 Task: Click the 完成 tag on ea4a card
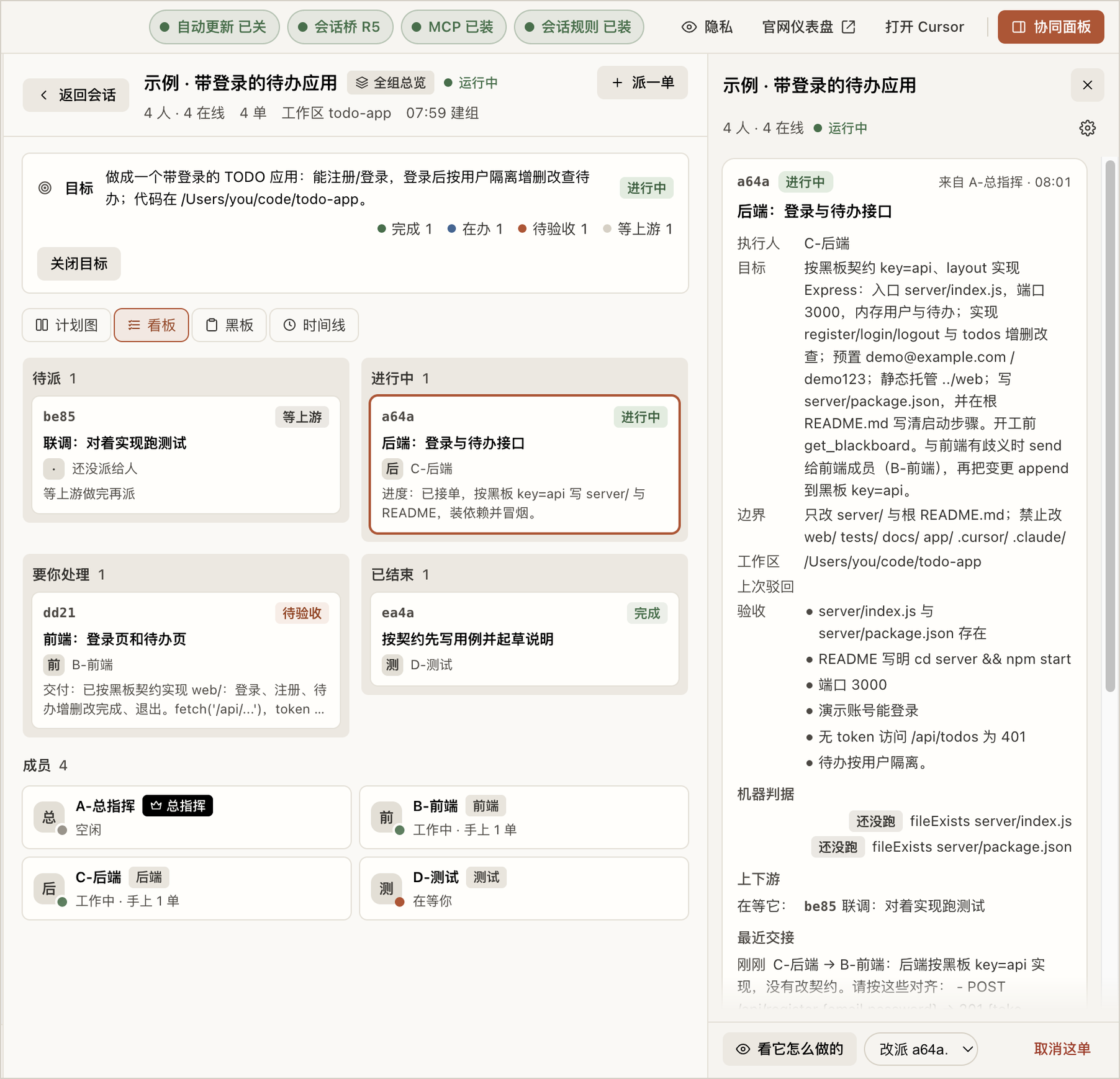(647, 613)
